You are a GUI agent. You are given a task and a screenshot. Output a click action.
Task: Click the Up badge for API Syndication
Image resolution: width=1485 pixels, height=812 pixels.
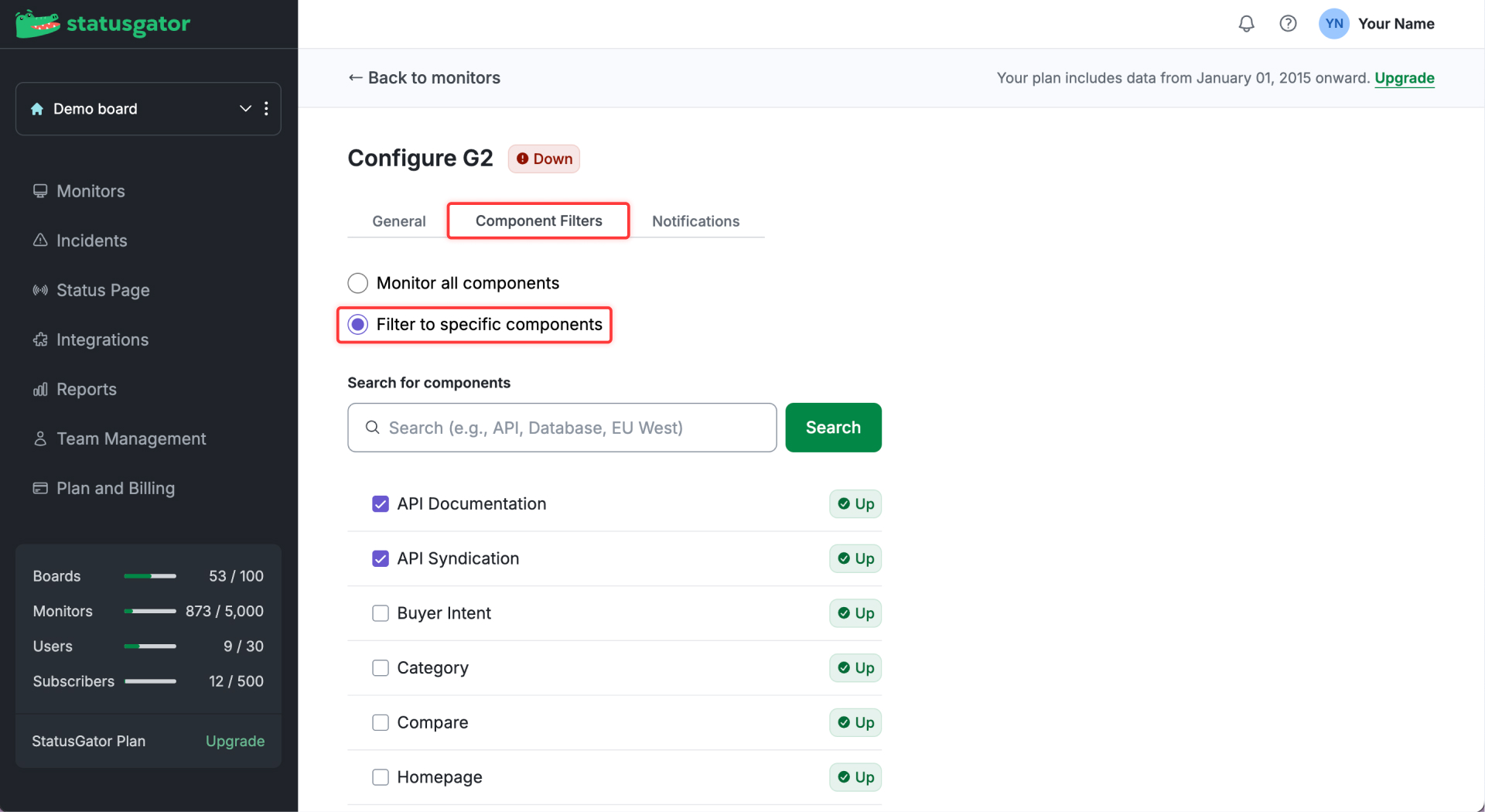point(855,558)
